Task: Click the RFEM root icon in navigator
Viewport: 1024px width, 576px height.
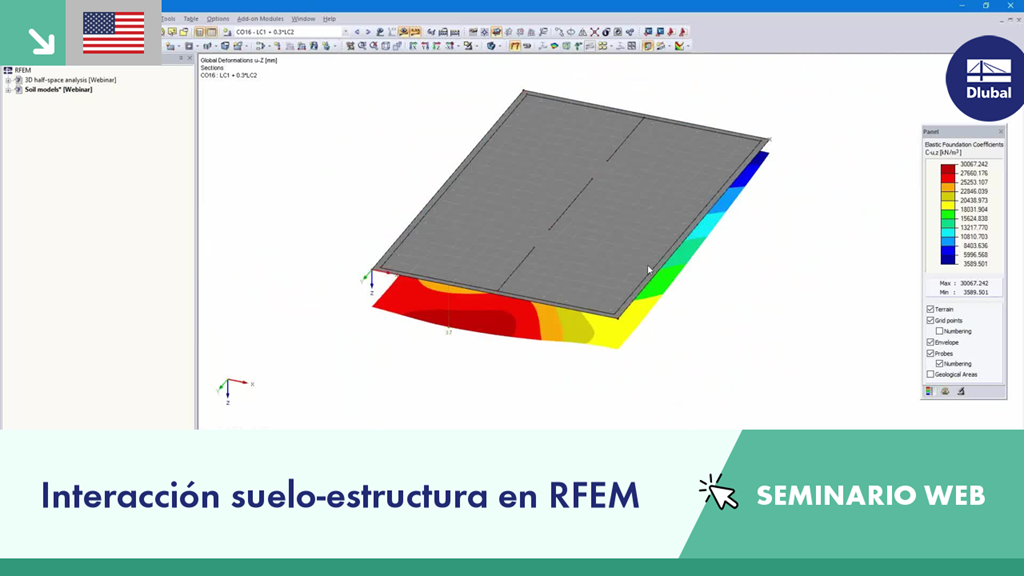Action: point(8,70)
